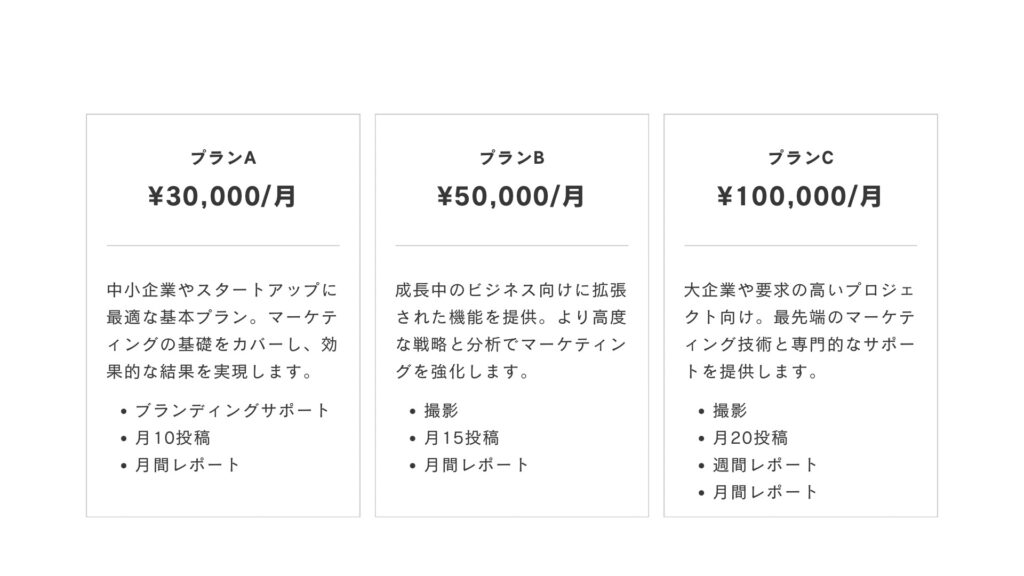Viewport: 1024px width, 576px height.
Task: Select the ¥100,000/月 price
Action: pyautogui.click(x=800, y=197)
